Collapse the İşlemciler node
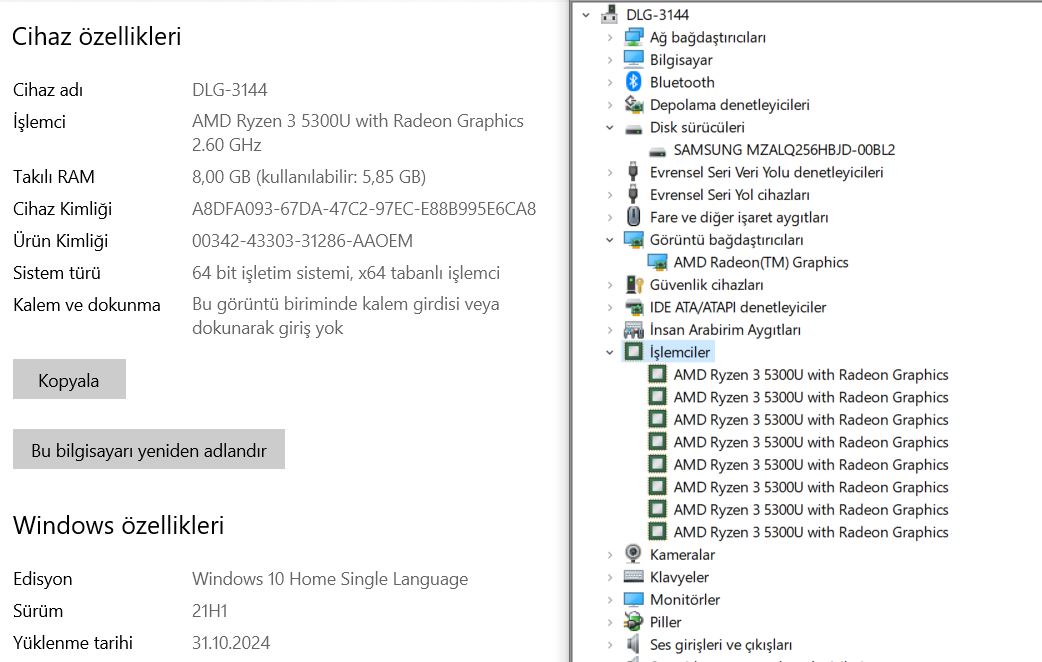Screen dimensions: 1042x662 coord(609,352)
